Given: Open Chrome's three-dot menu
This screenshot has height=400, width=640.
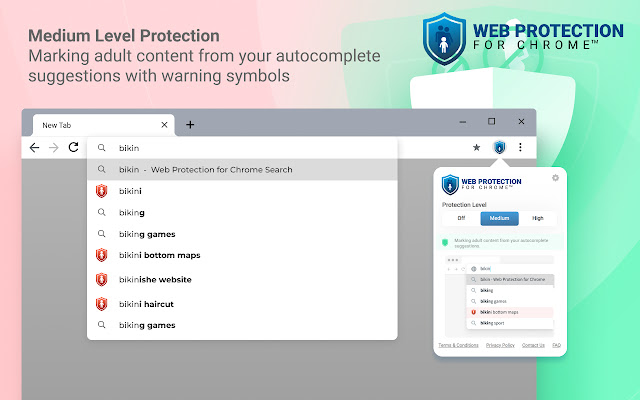Looking at the screenshot, I should click(x=521, y=147).
